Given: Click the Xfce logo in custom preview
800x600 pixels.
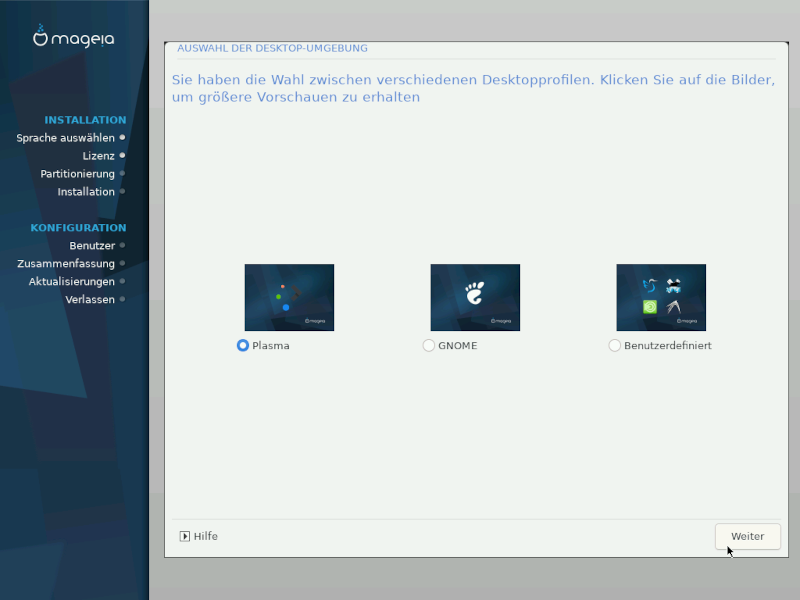Looking at the screenshot, I should 674,286.
